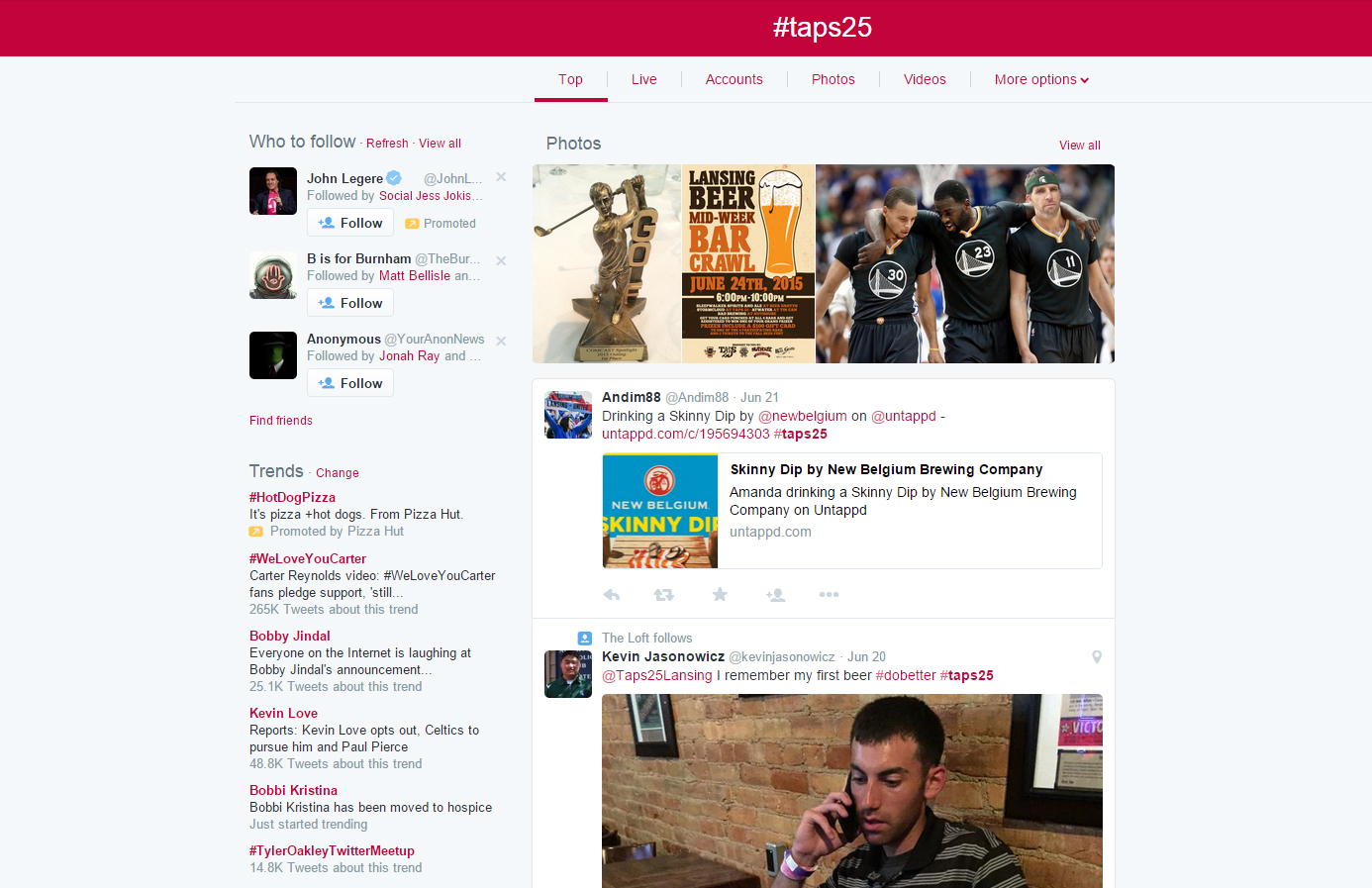
Task: Open the photo in Kevin Jasonowicz's tweet
Action: [852, 791]
